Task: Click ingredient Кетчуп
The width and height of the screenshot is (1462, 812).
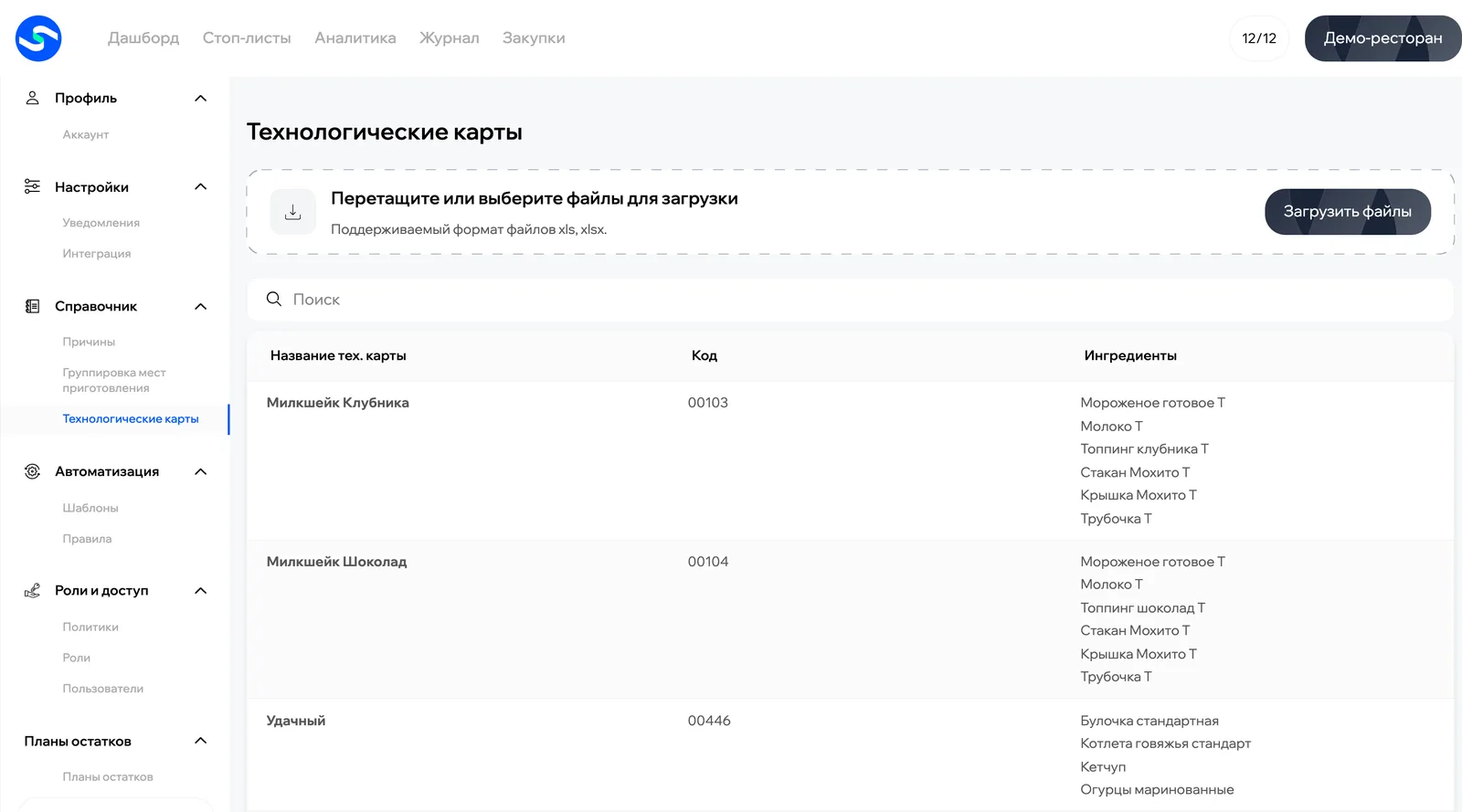Action: point(1103,767)
